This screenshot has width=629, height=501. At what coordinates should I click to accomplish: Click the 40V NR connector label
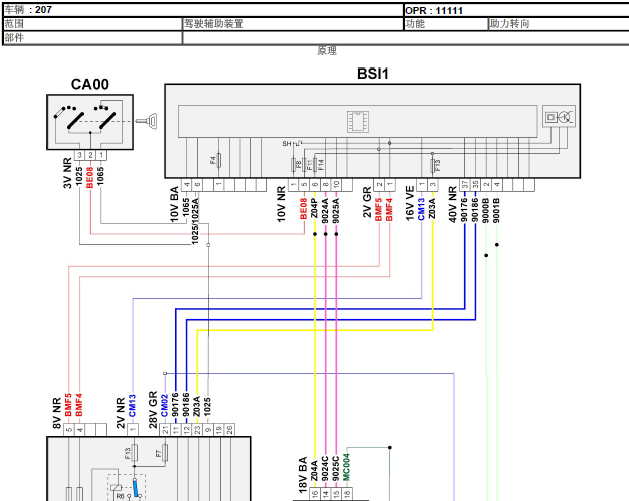click(453, 204)
